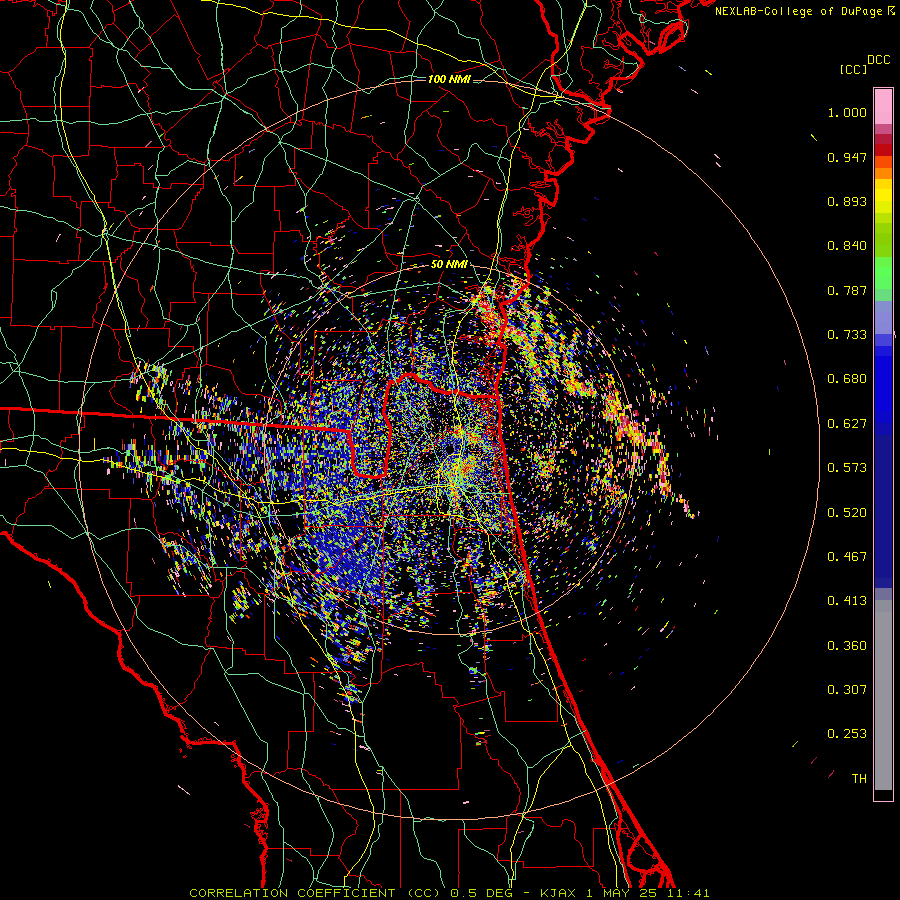Click the 0.520 scale value
Image resolution: width=900 pixels, height=900 pixels.
coord(847,513)
